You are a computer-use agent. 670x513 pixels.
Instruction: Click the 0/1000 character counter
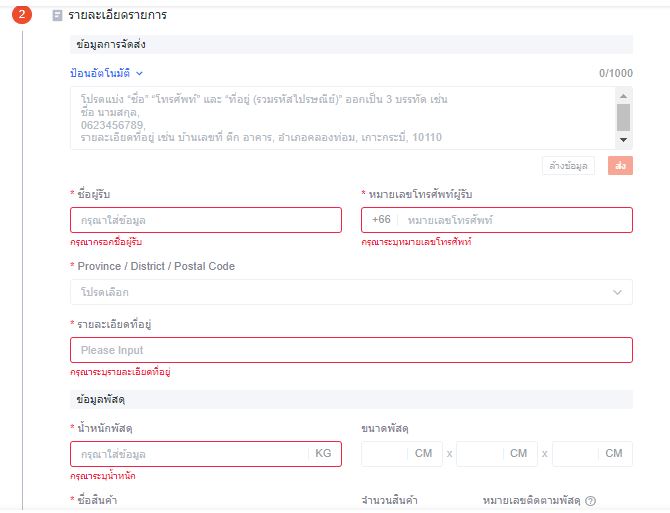point(616,73)
